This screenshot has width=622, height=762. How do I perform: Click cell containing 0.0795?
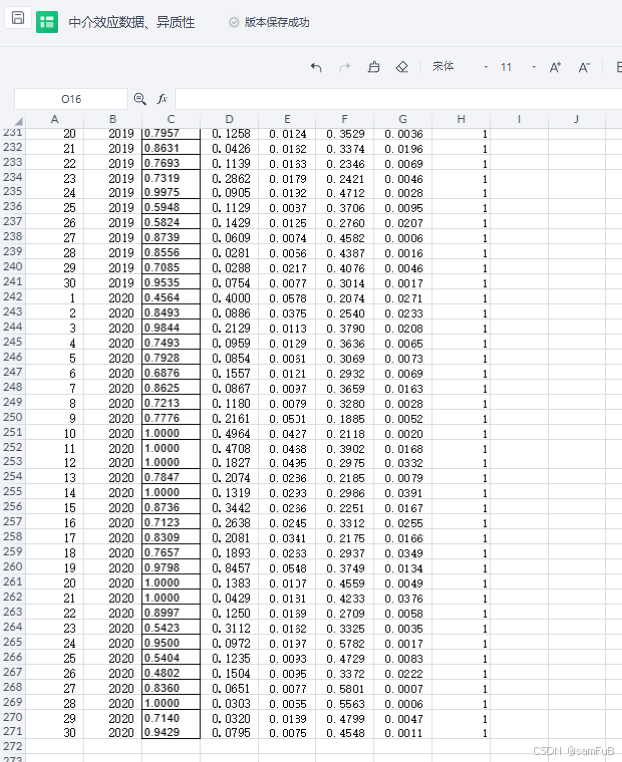[x=229, y=732]
